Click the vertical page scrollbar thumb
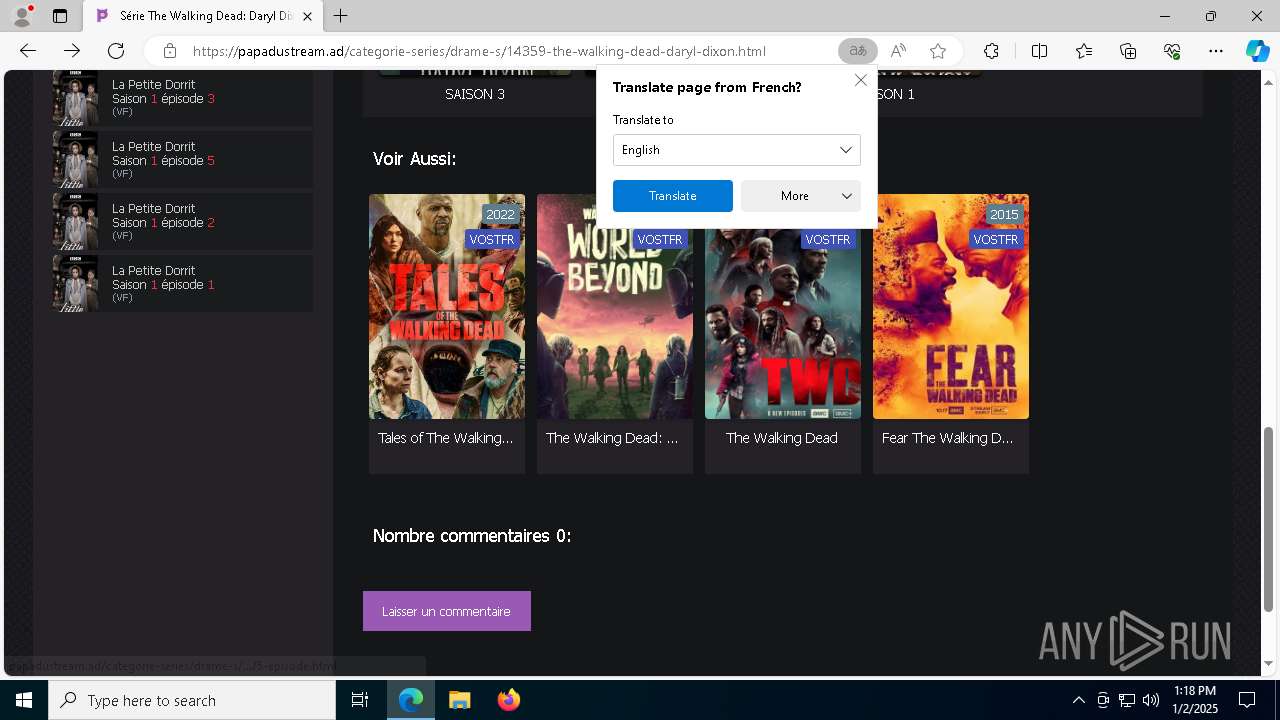 coord(1268,518)
